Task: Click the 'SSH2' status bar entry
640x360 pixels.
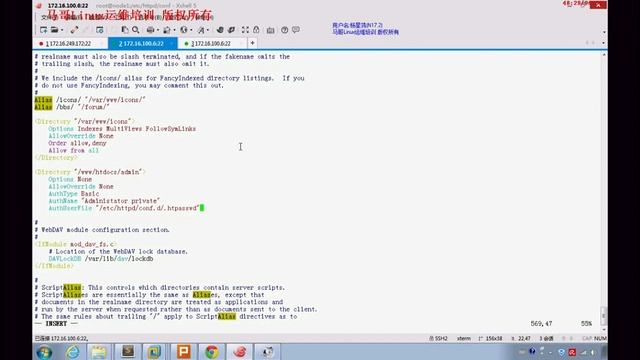Action: [438, 338]
